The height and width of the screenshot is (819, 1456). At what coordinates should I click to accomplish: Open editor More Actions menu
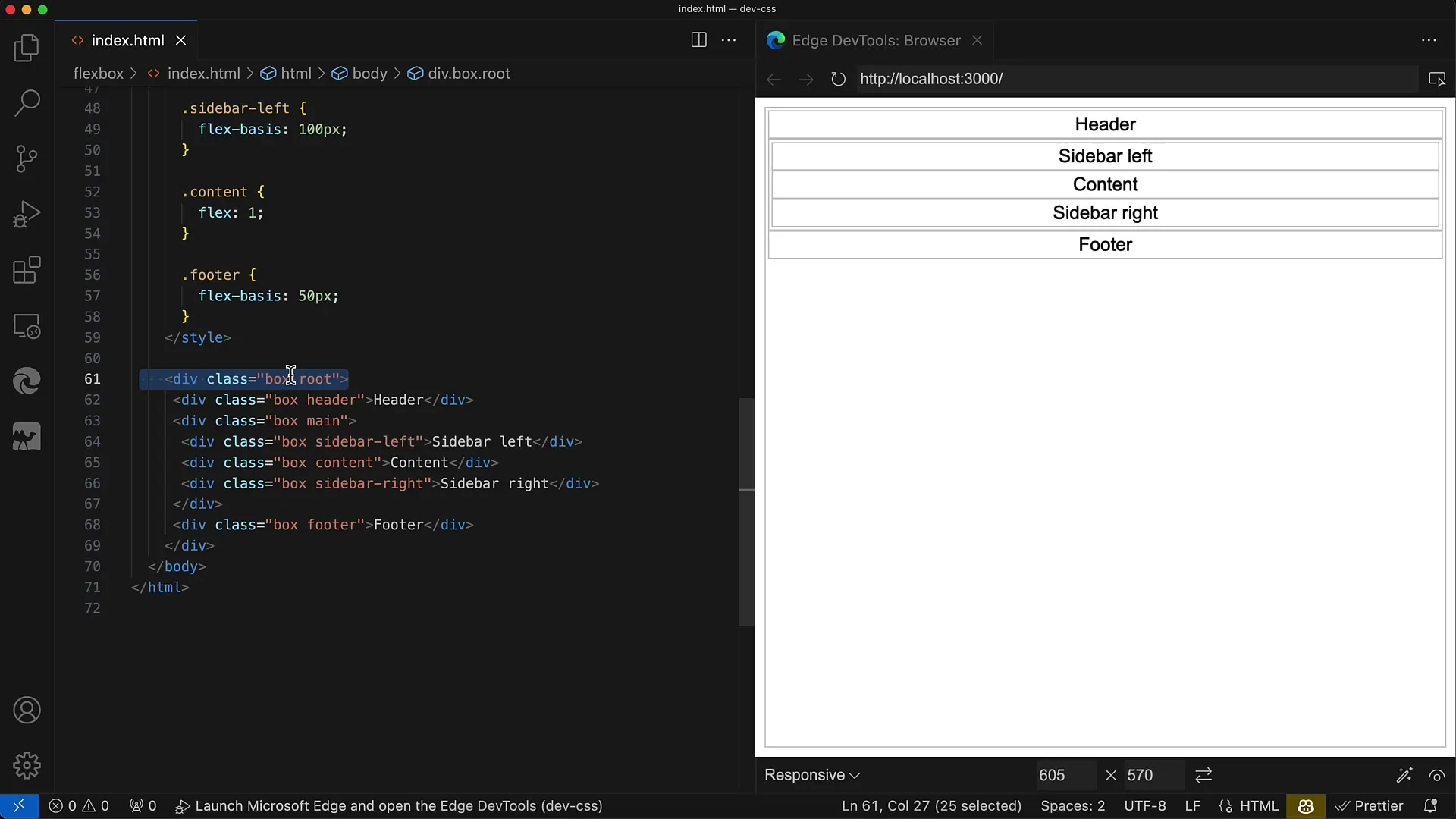tap(729, 40)
